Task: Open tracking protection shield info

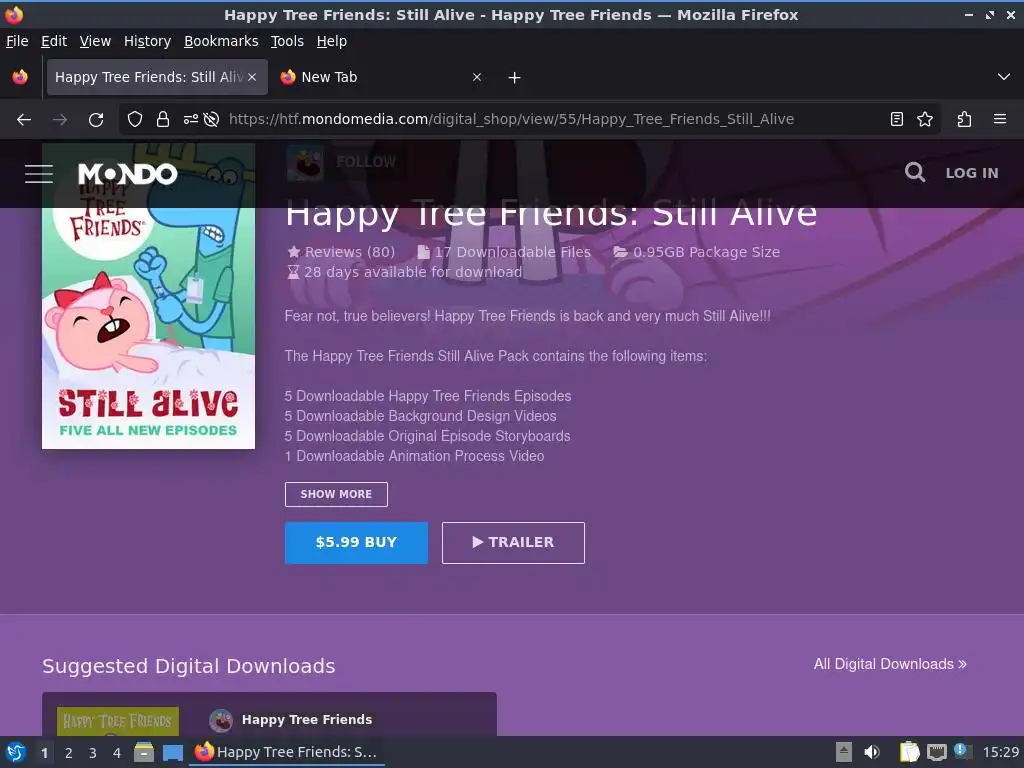Action: pos(135,120)
